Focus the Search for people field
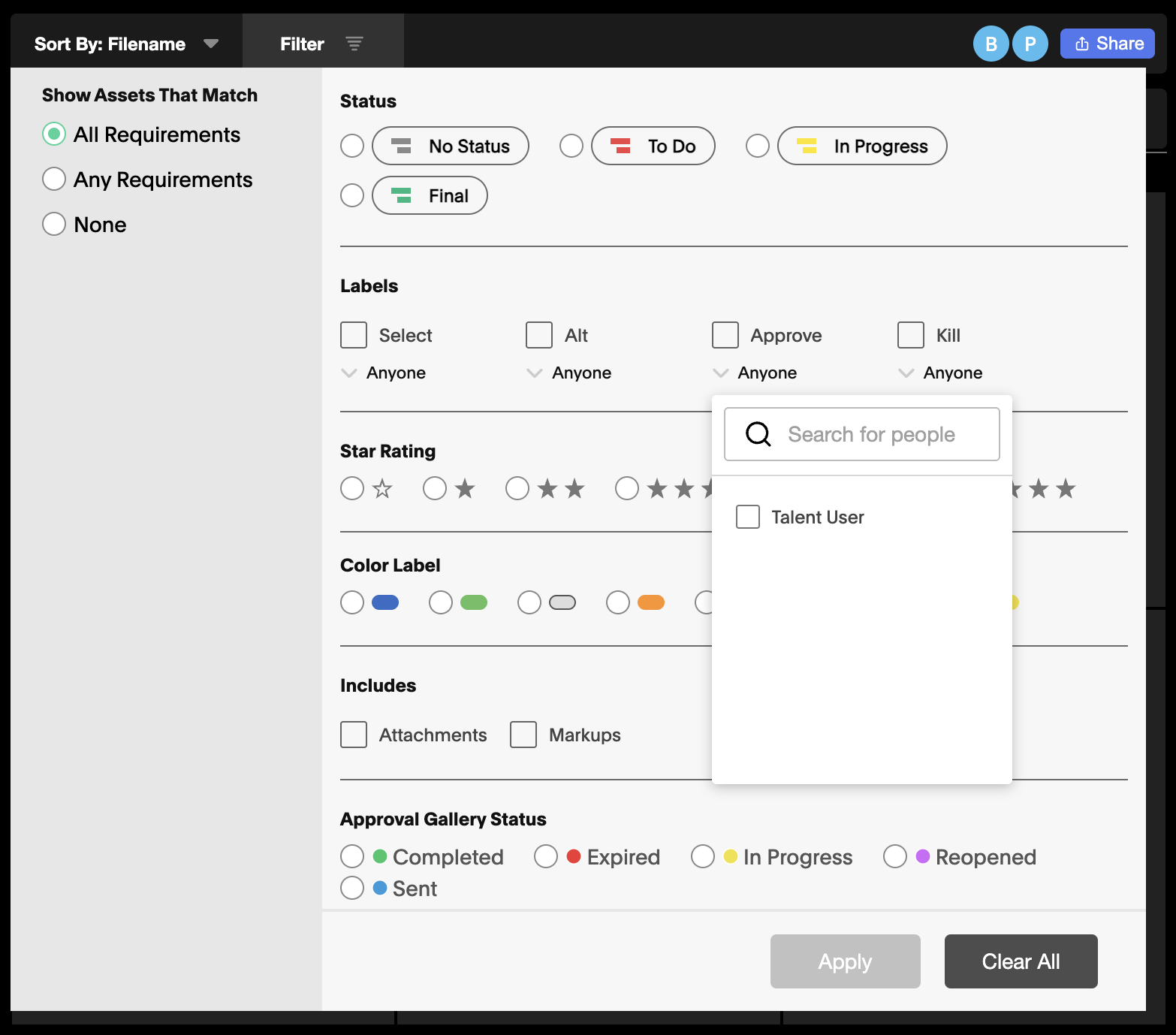Image resolution: width=1176 pixels, height=1035 pixels. pyautogui.click(x=862, y=434)
